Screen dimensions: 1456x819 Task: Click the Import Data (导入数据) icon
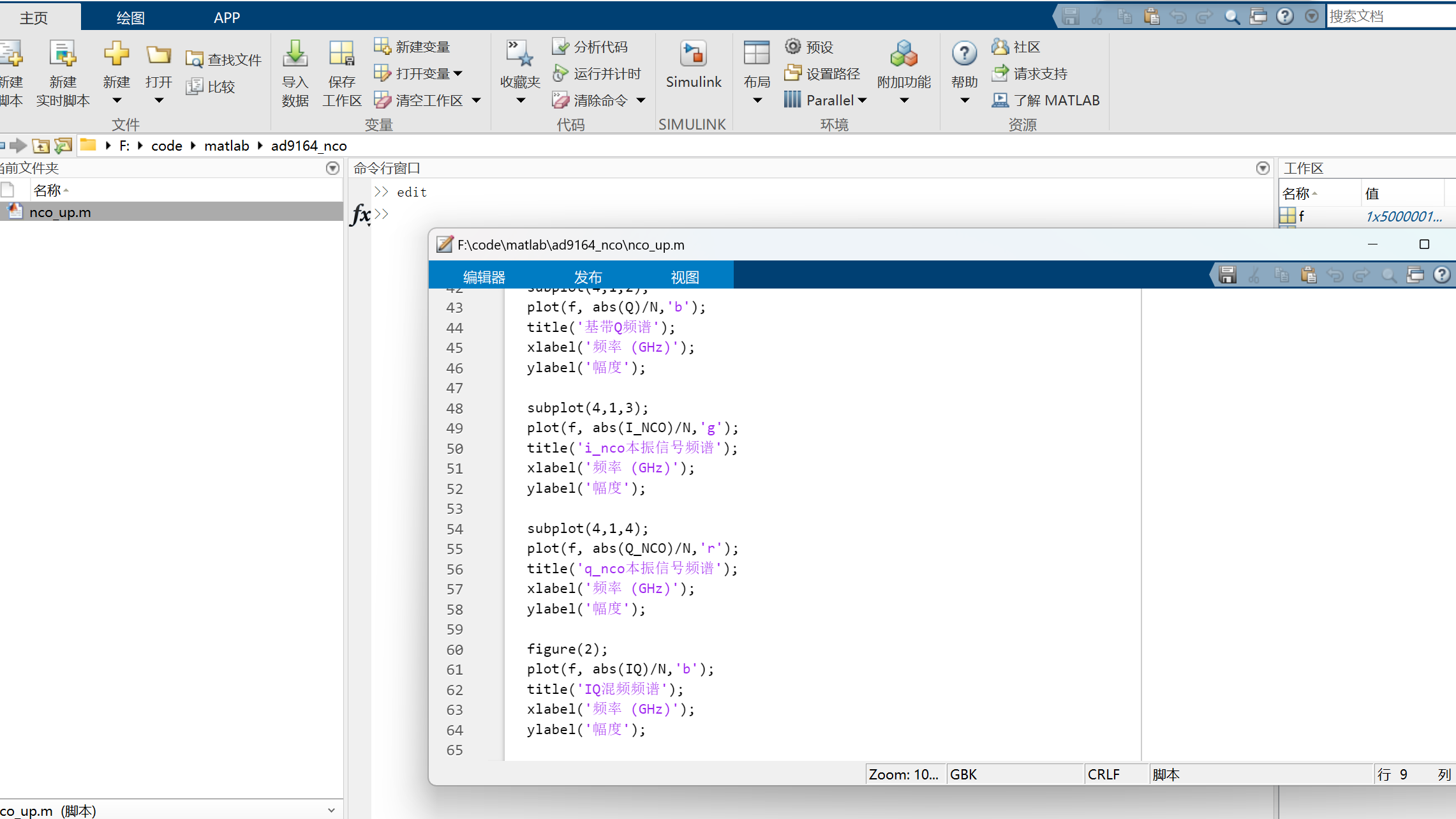tap(295, 55)
